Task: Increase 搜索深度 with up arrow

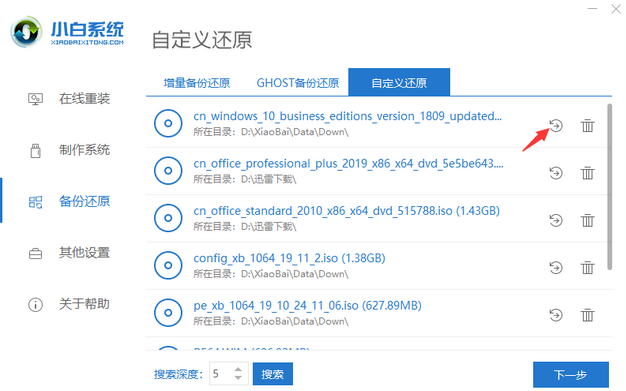Action: coord(238,369)
